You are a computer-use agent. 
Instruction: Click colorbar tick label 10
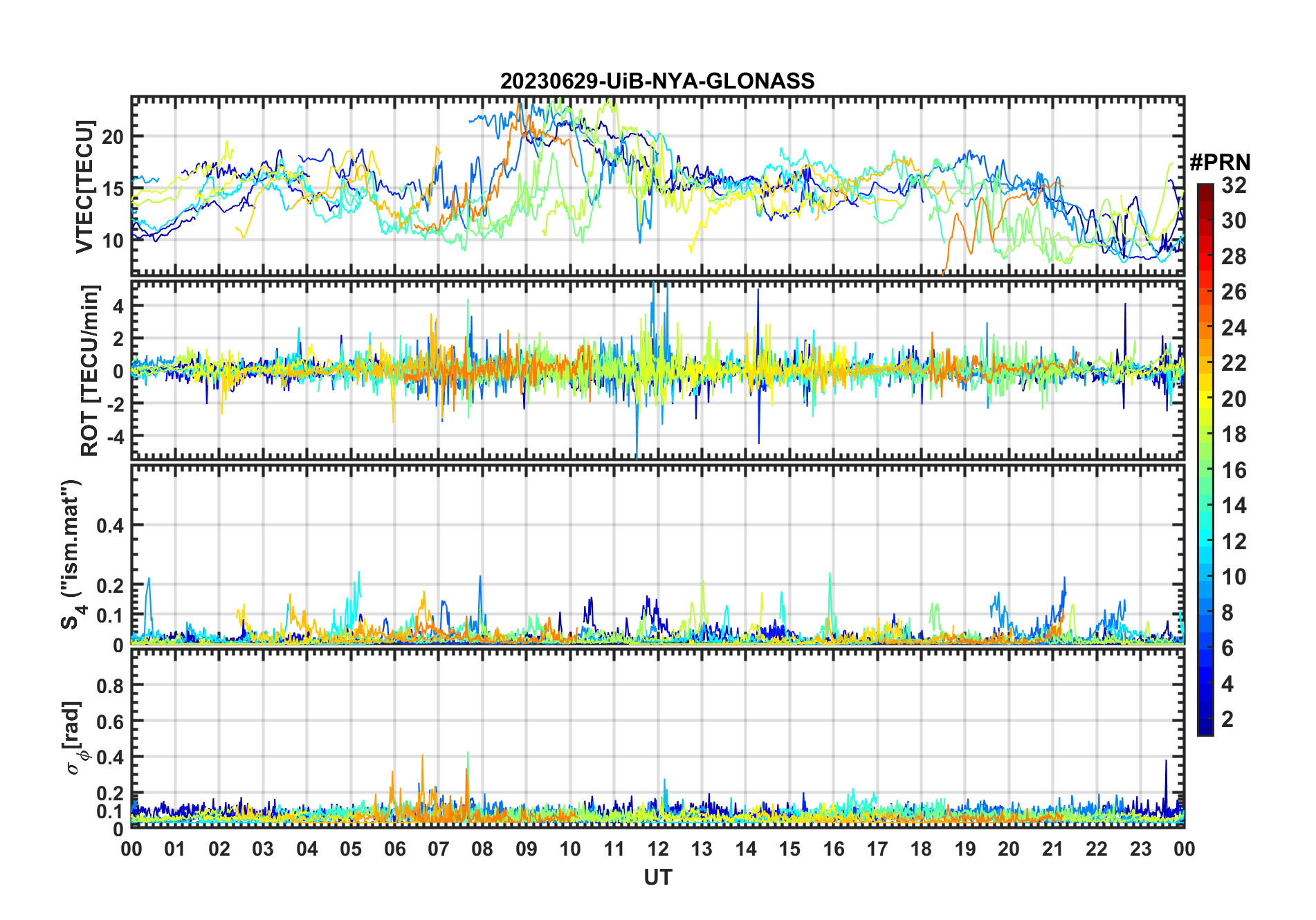coord(1234,577)
